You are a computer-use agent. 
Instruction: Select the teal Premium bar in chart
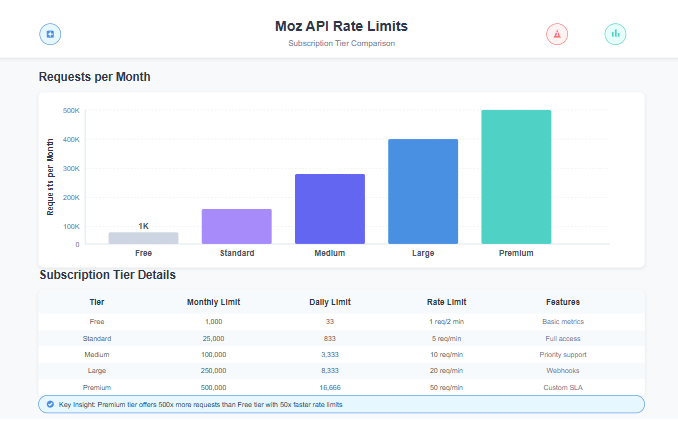pyautogui.click(x=516, y=177)
